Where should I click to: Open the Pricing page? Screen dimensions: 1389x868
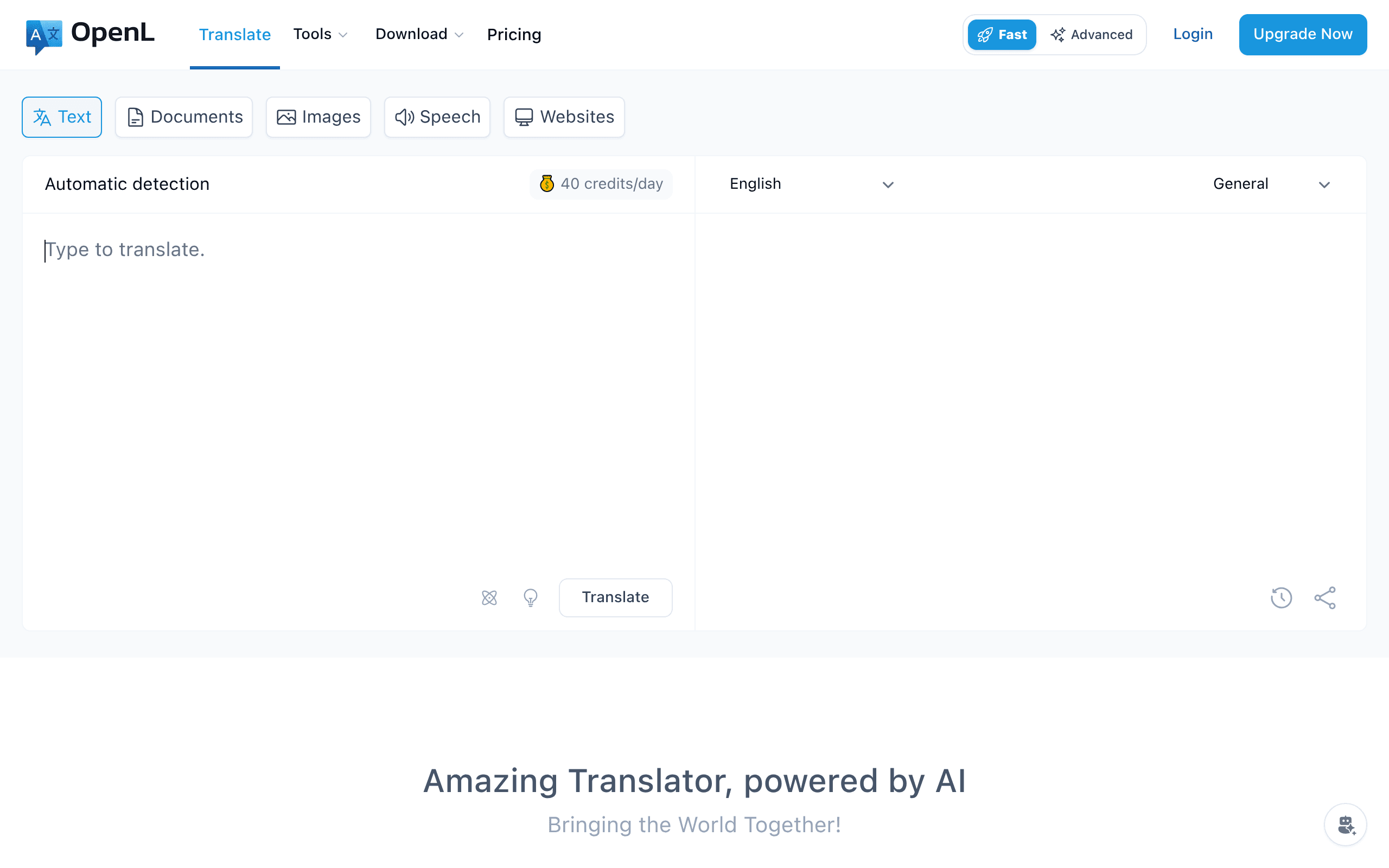tap(514, 34)
